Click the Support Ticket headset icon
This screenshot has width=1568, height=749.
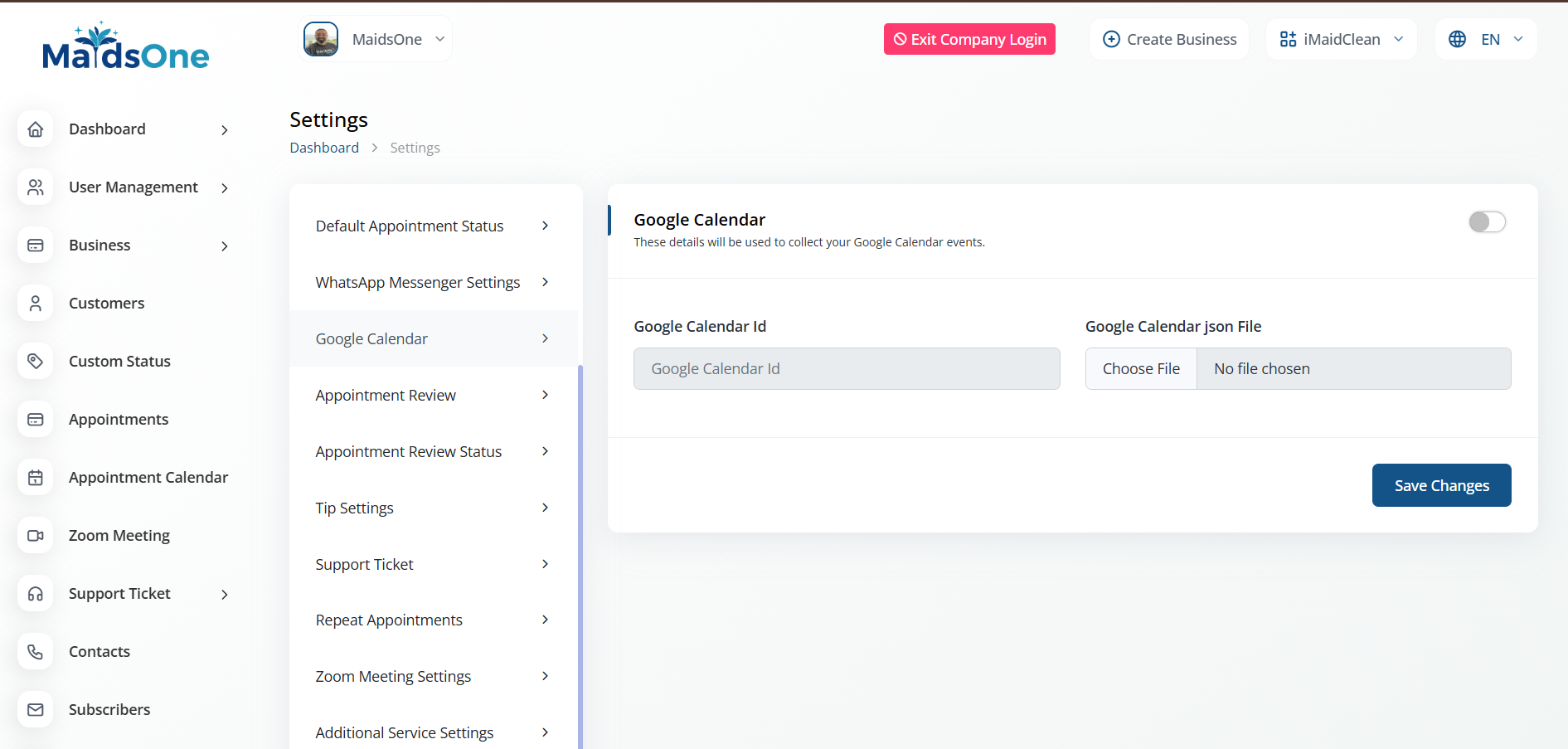(x=36, y=594)
